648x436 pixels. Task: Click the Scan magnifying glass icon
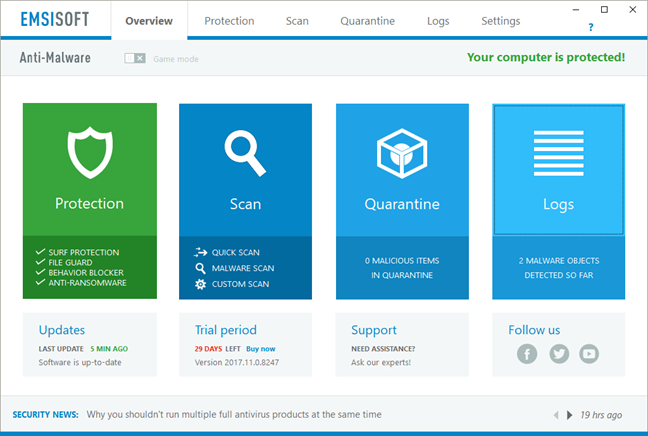pyautogui.click(x=245, y=153)
